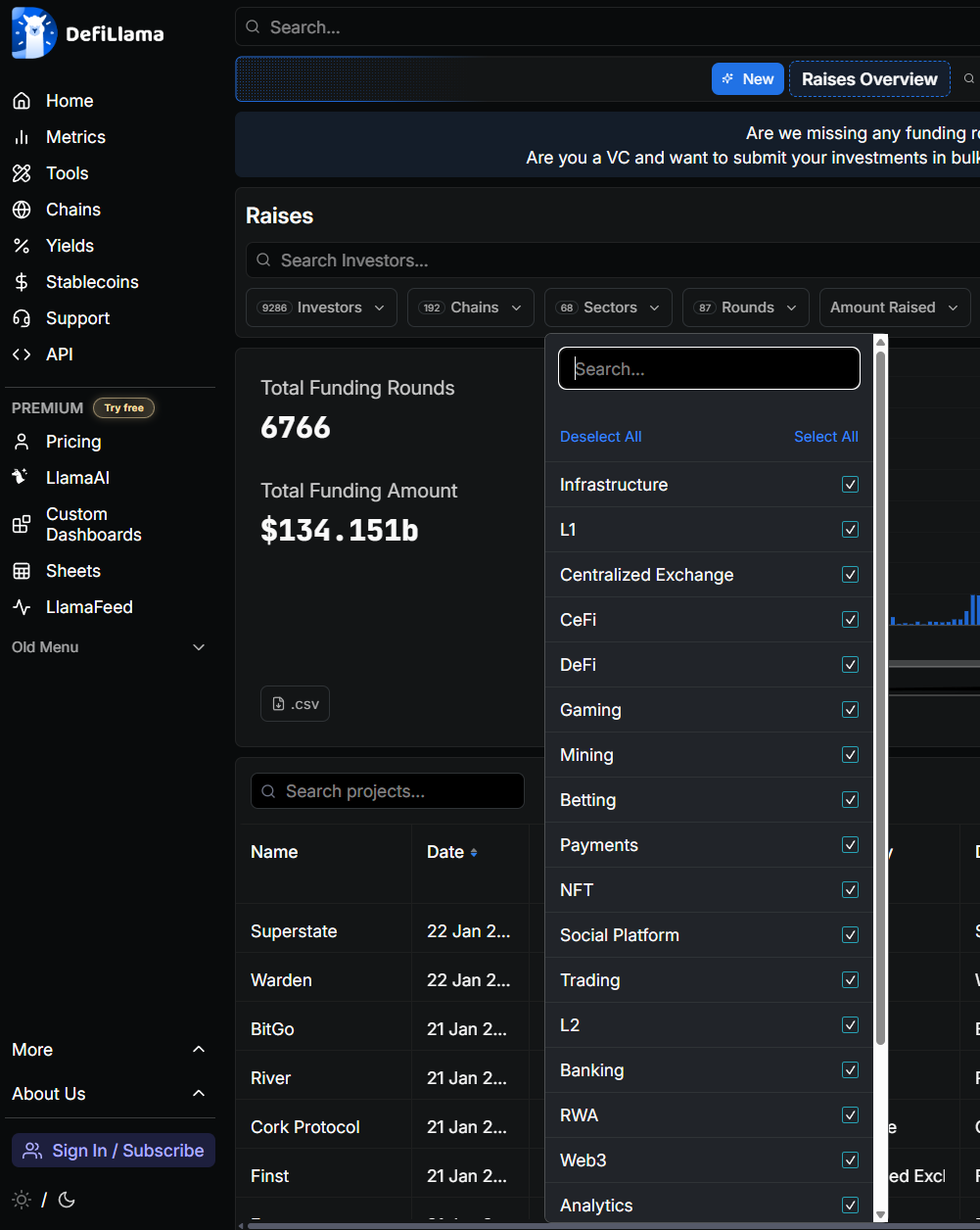Click the Tools wrench icon
This screenshot has height=1230, width=980.
22,173
